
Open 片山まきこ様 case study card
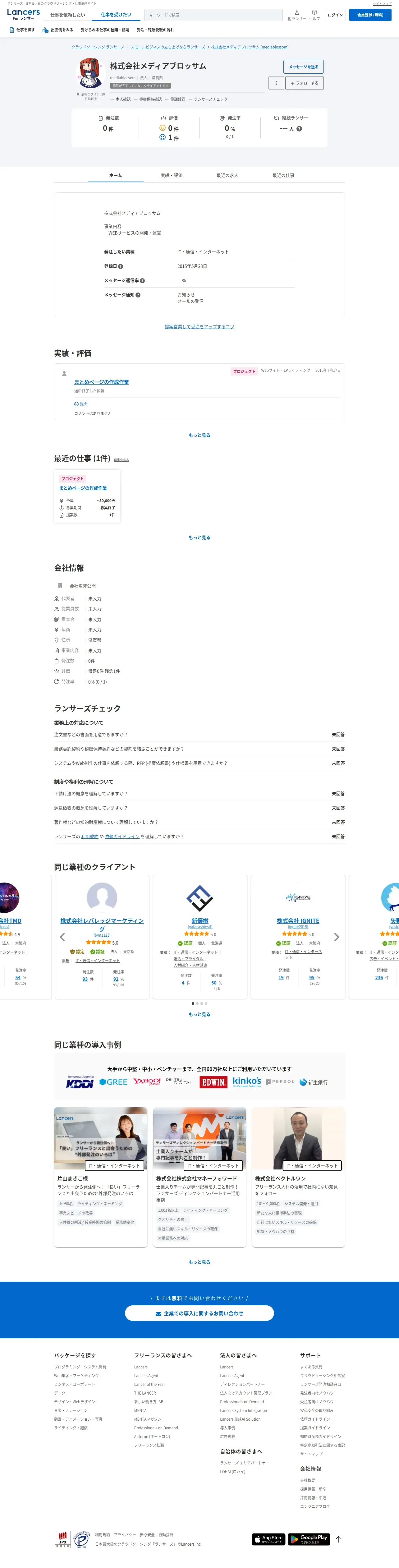(100, 1177)
